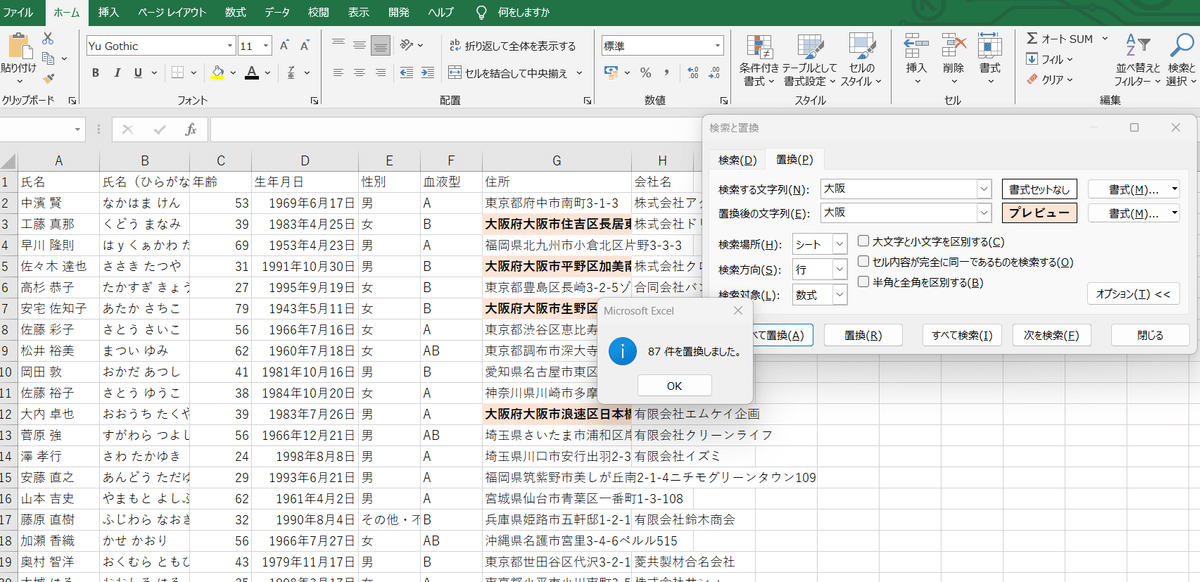Image resolution: width=1200 pixels, height=582 pixels.
Task: Switch to the 検索(D) tab in dialog
Action: [x=738, y=160]
